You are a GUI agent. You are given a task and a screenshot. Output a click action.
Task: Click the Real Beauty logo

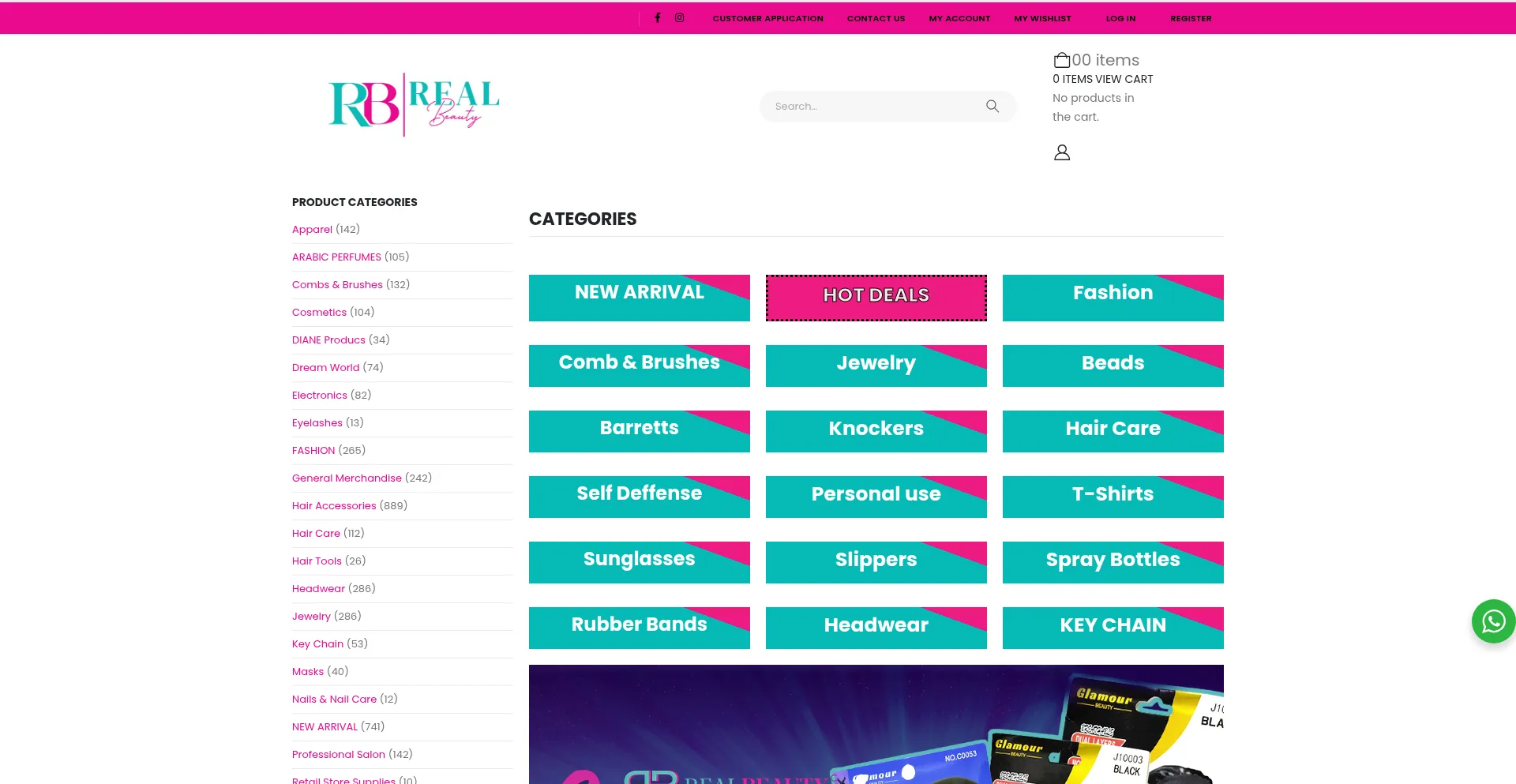pyautogui.click(x=414, y=105)
